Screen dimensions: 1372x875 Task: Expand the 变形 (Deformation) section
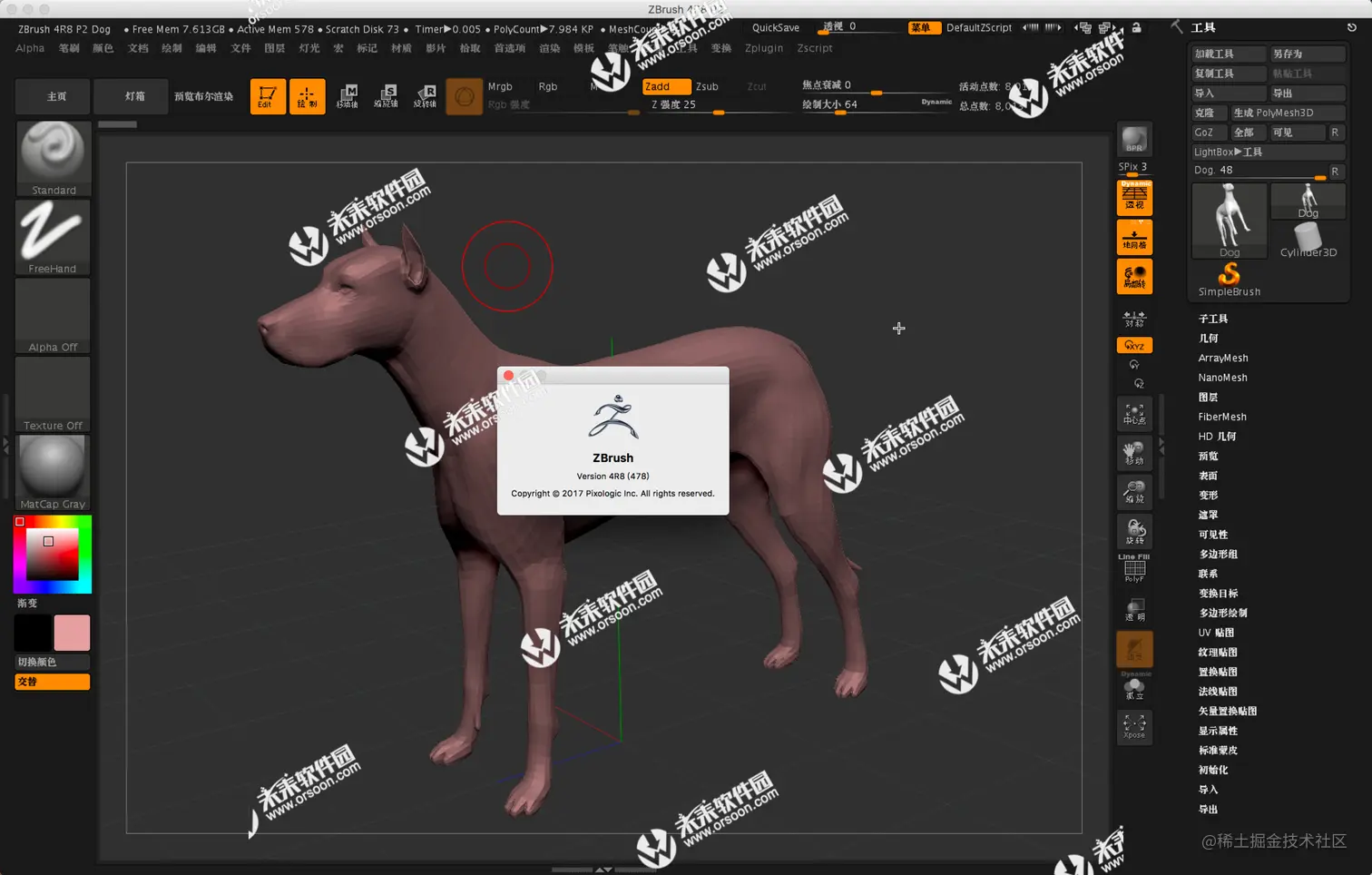click(1209, 496)
